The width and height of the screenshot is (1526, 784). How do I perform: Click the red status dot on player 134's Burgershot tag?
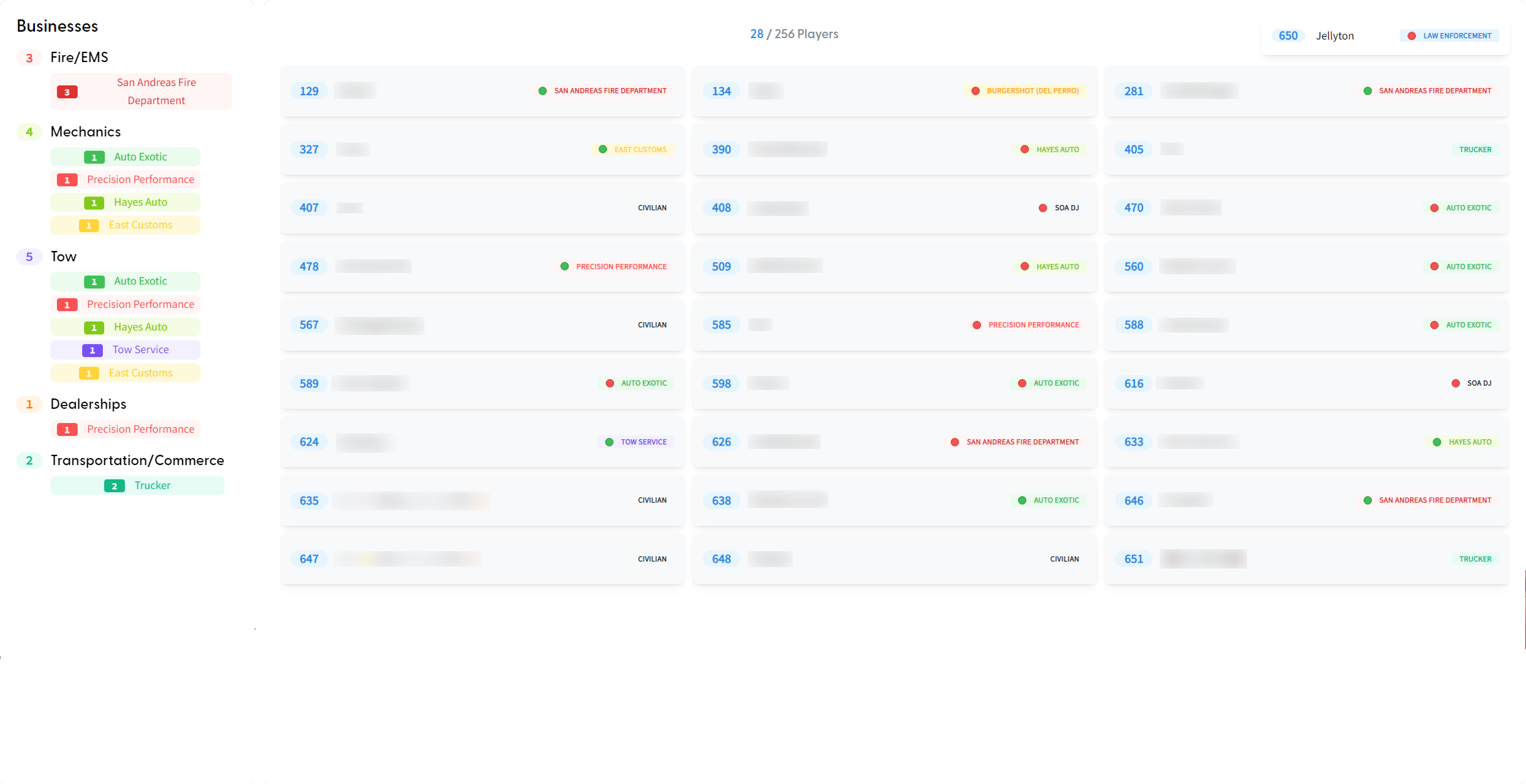[975, 91]
